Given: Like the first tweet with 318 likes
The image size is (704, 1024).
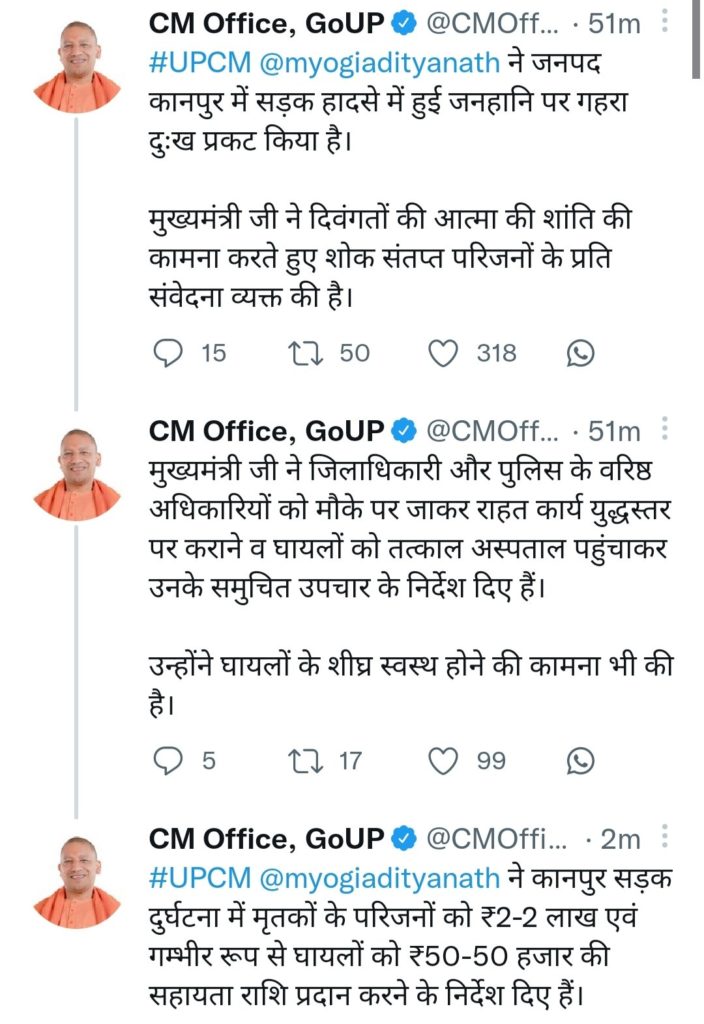Looking at the screenshot, I should point(443,352).
